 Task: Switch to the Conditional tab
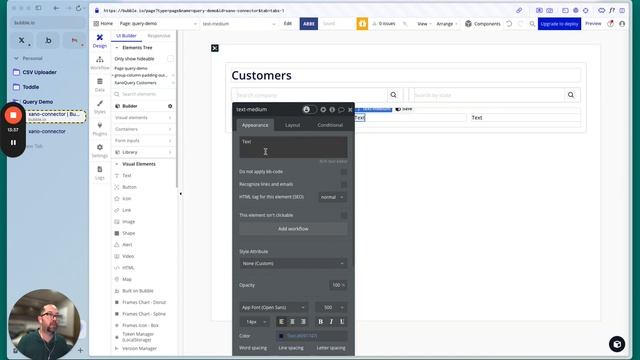pos(330,125)
